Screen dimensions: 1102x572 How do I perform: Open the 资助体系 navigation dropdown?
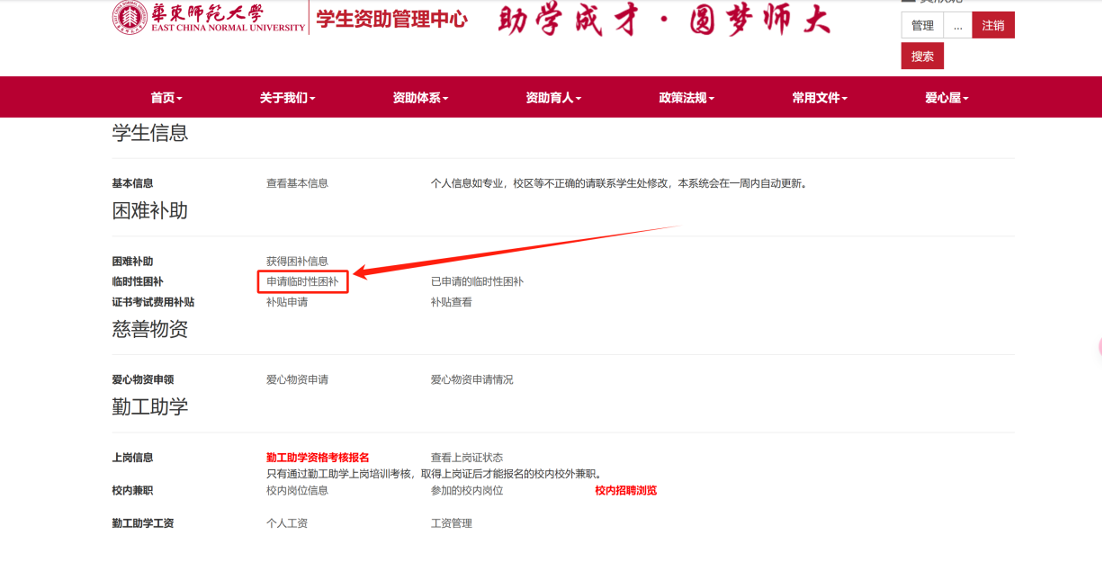[420, 98]
